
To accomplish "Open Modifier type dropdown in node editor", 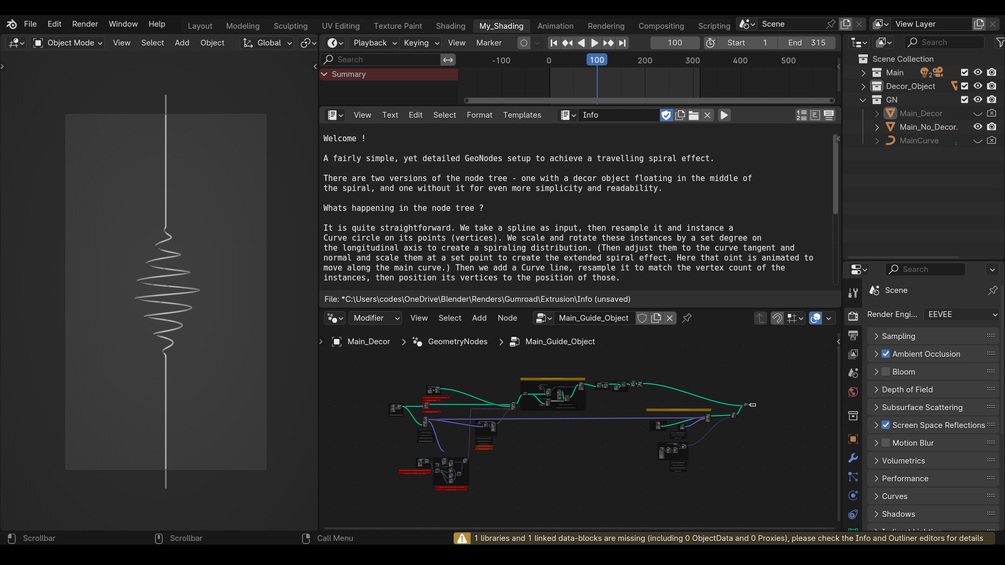I will coord(376,318).
